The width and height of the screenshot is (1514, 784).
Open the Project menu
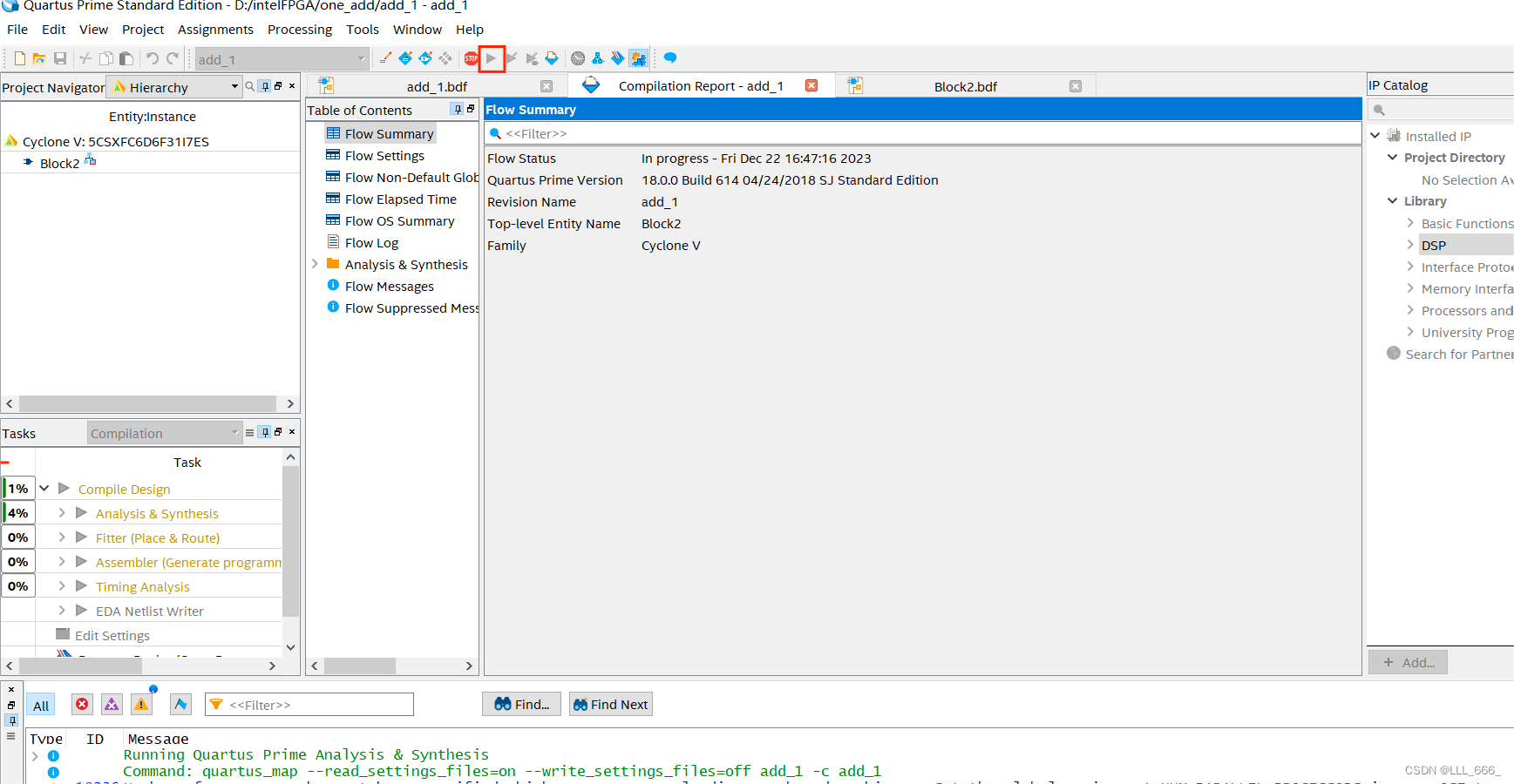coord(143,30)
